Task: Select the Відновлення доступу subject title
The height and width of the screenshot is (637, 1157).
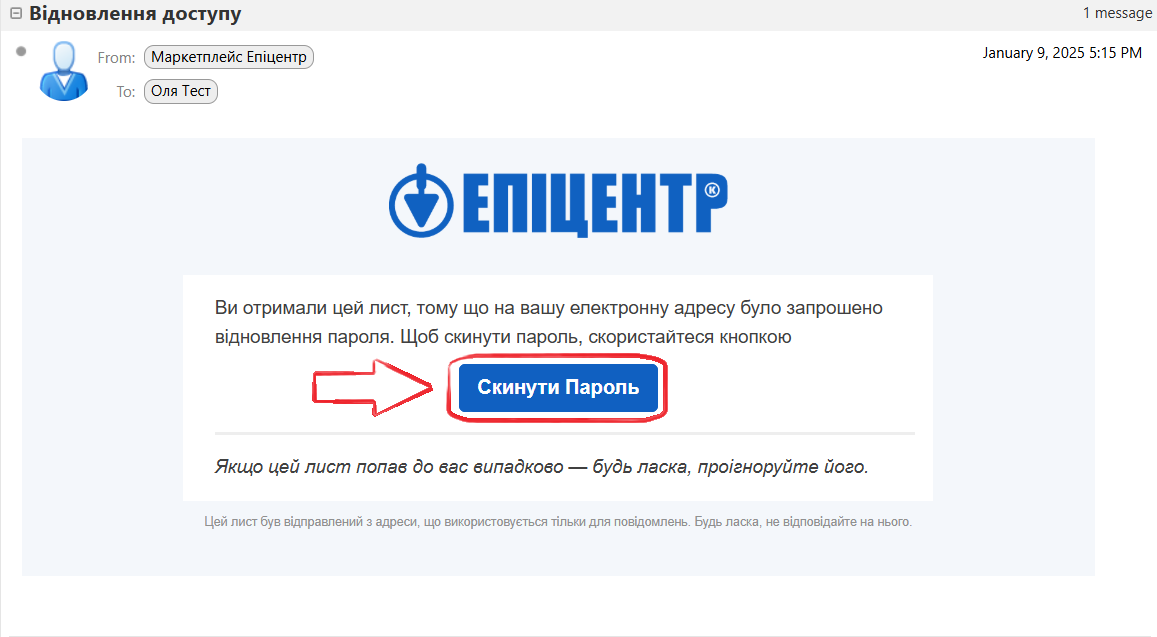Action: [135, 13]
